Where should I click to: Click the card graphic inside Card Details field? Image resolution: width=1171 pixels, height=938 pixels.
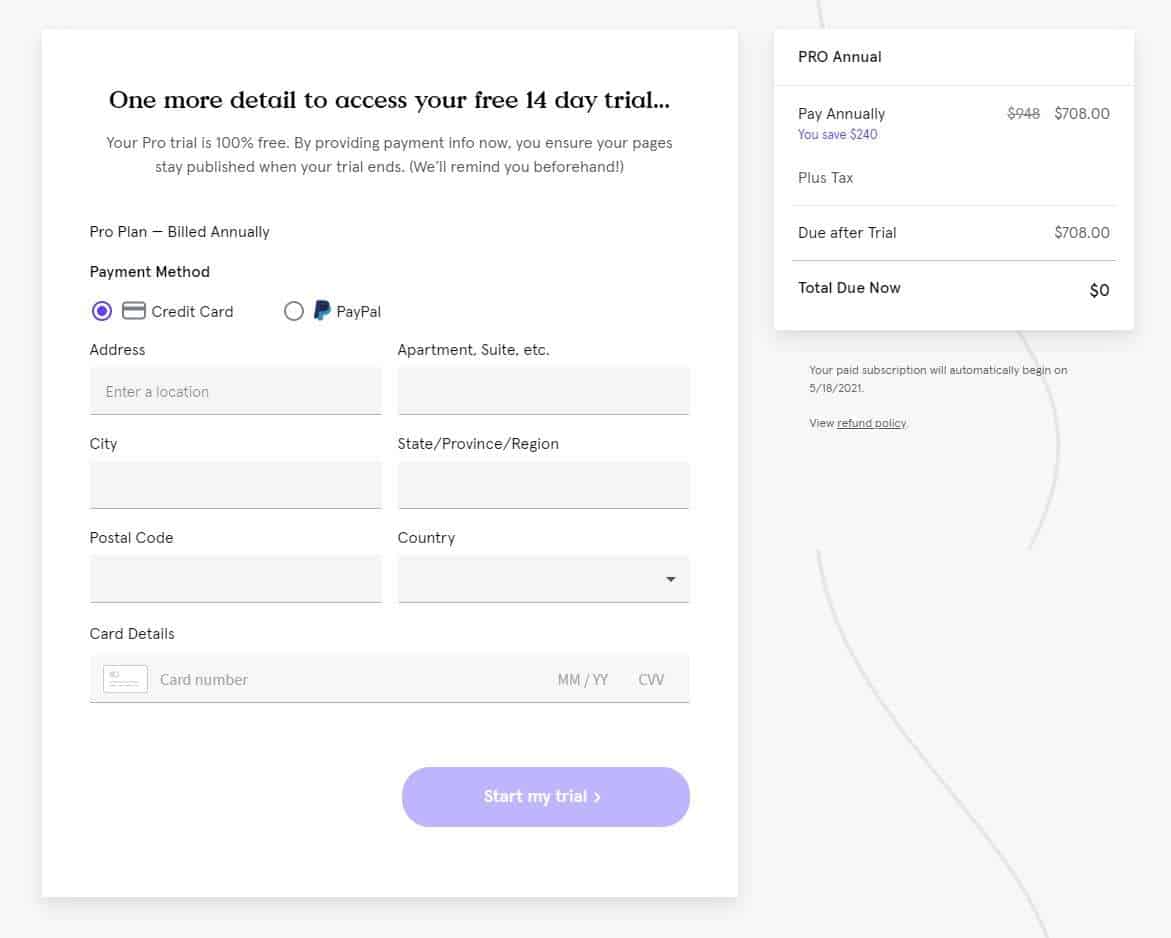pyautogui.click(x=124, y=678)
